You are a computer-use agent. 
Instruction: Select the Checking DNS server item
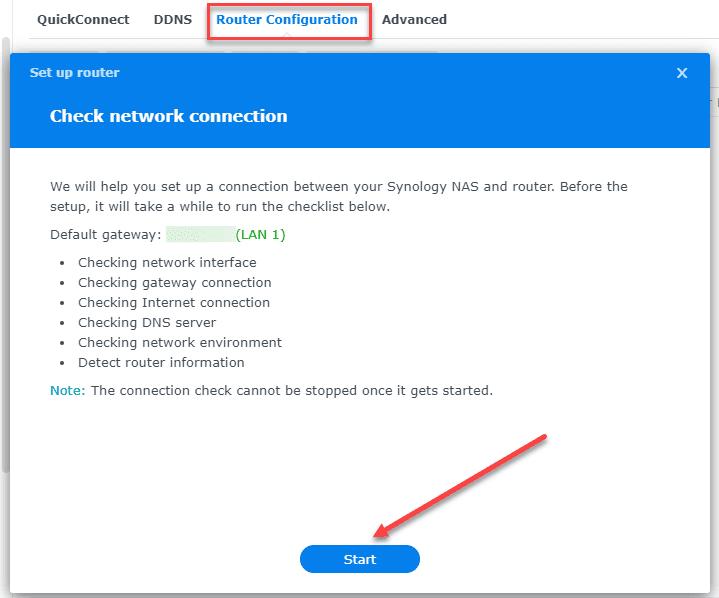(147, 323)
